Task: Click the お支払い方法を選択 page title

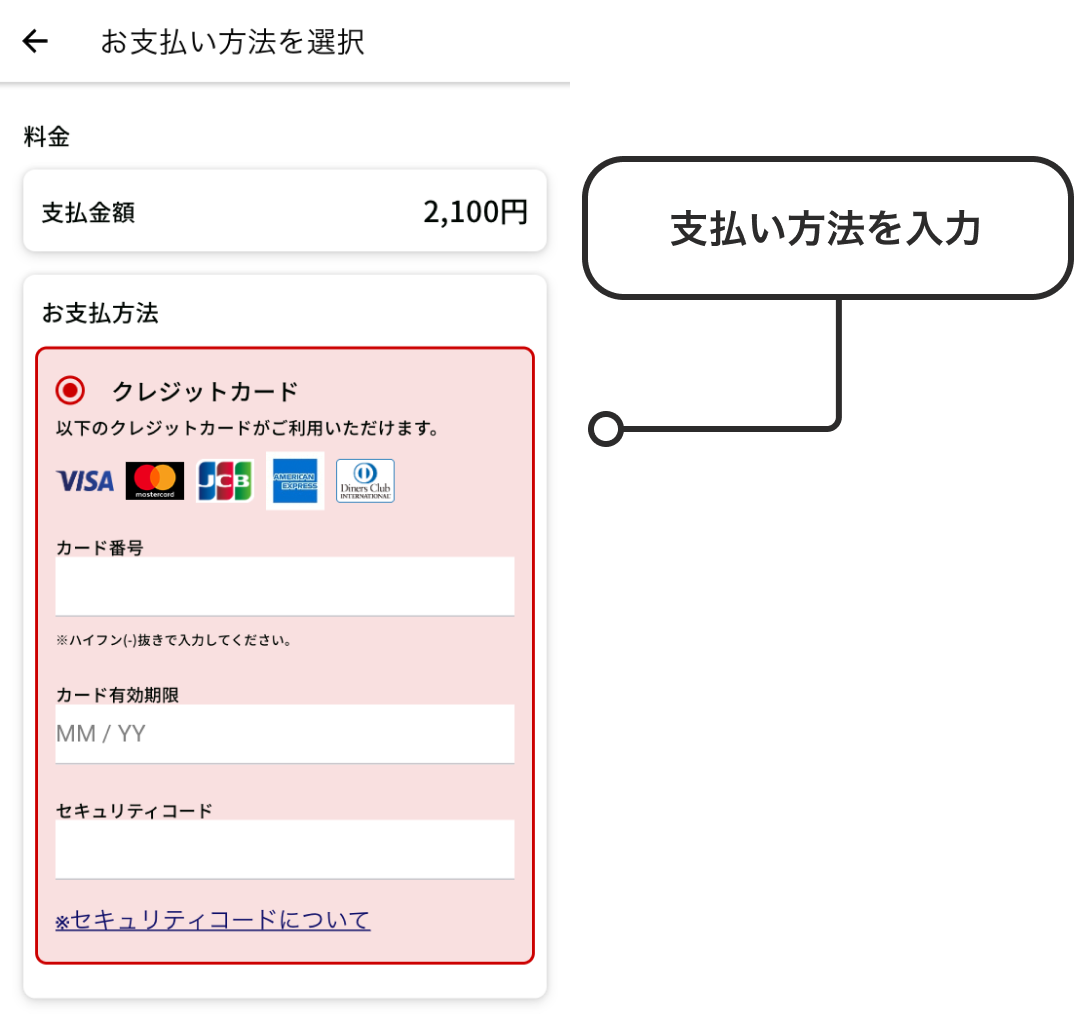Action: pos(232,42)
